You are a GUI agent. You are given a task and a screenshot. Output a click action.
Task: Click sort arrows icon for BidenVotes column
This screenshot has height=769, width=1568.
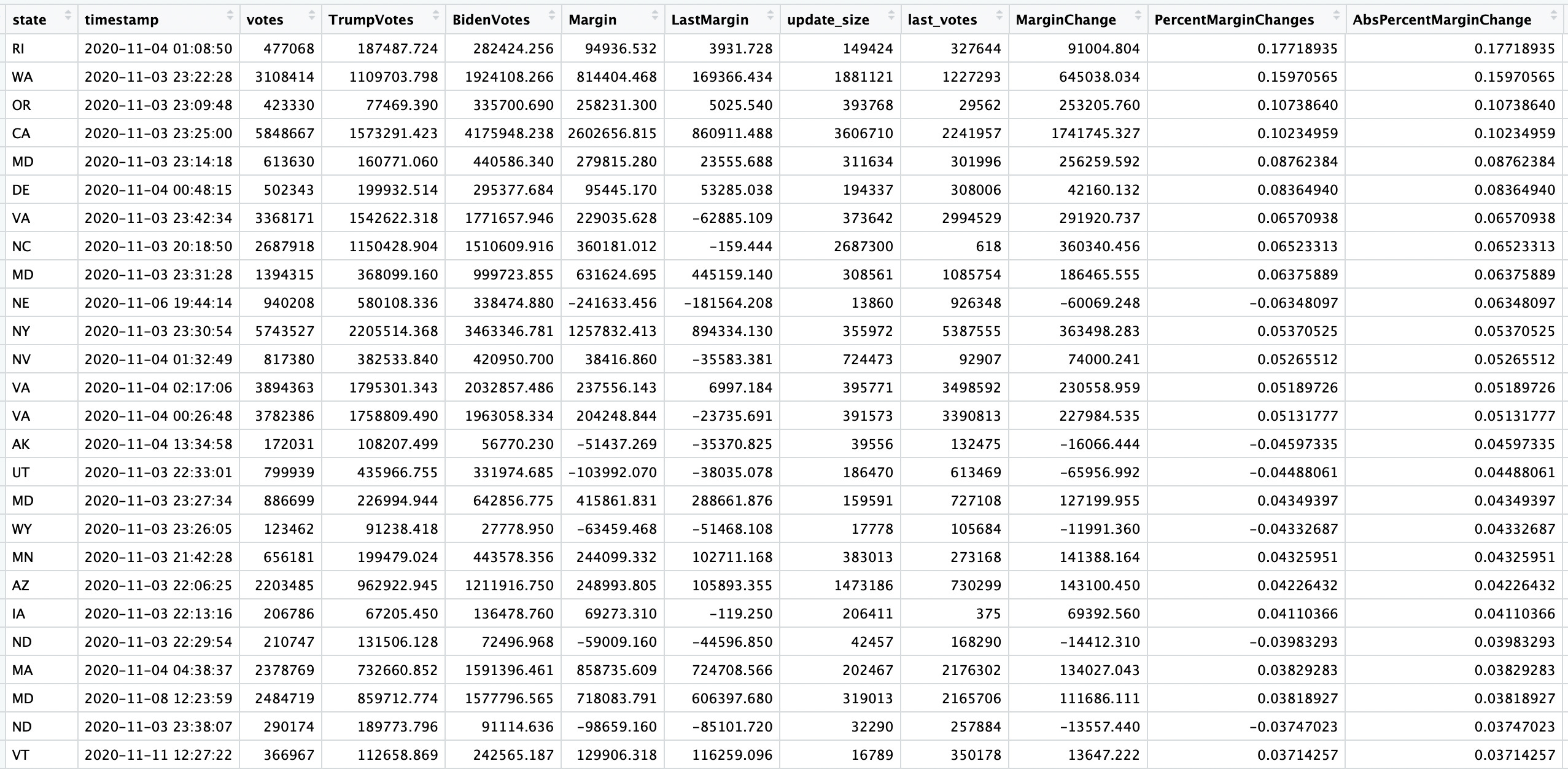pyautogui.click(x=551, y=15)
